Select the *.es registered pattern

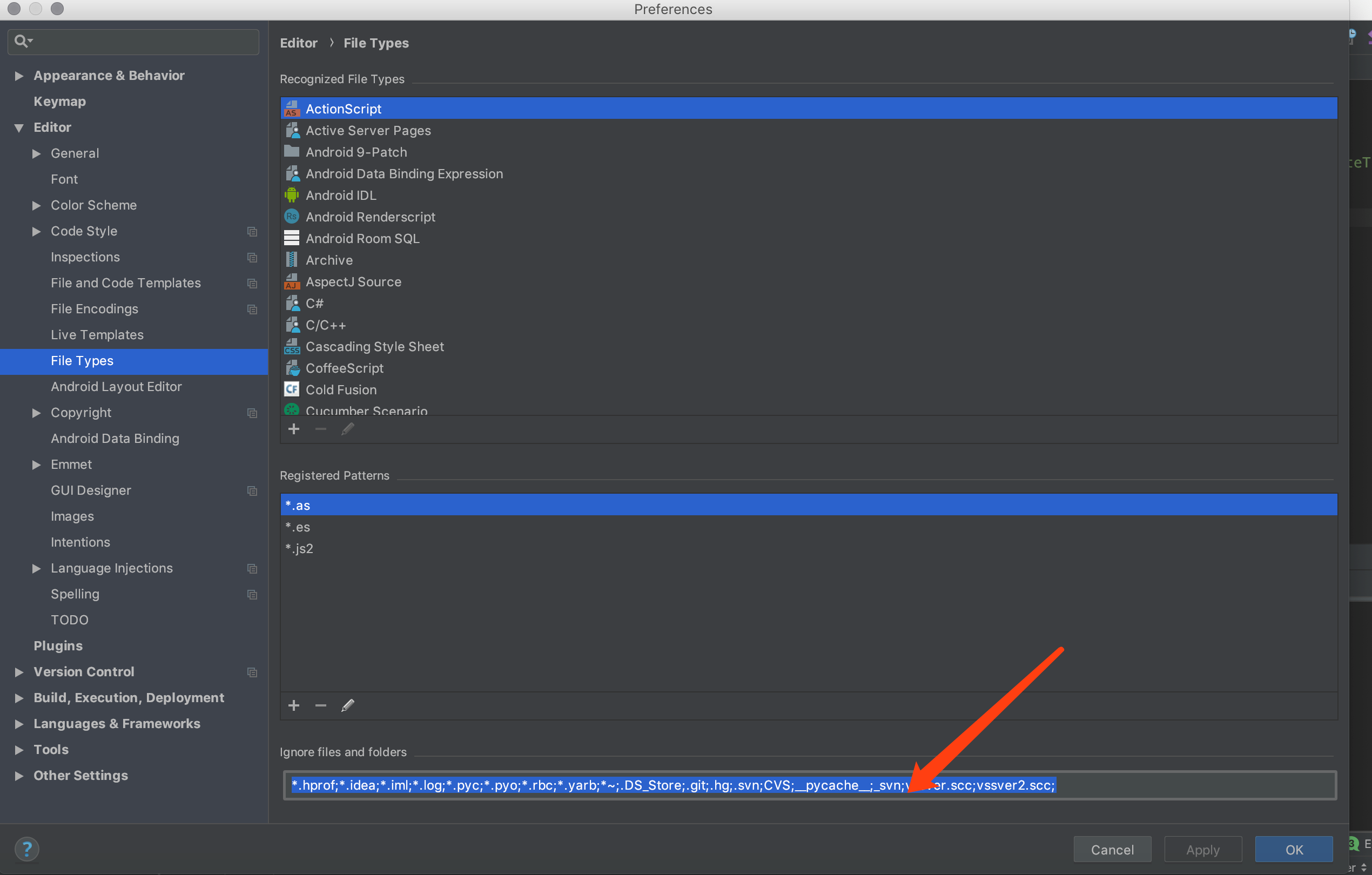pos(298,527)
